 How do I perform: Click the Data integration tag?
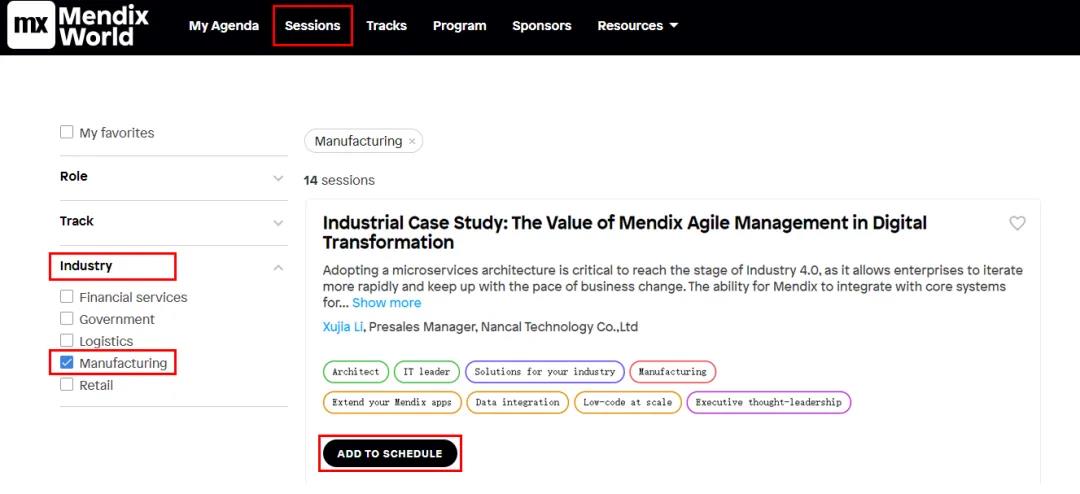coord(517,402)
